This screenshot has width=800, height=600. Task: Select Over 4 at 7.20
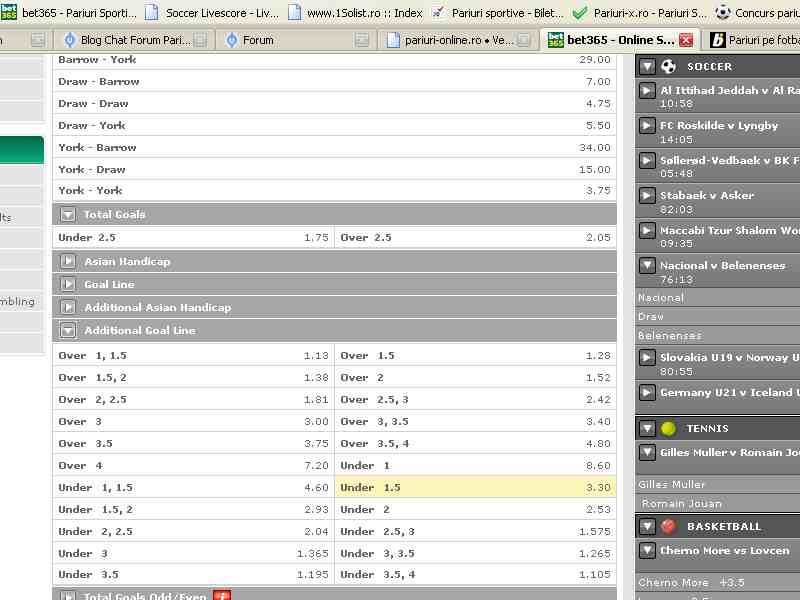[x=193, y=465]
